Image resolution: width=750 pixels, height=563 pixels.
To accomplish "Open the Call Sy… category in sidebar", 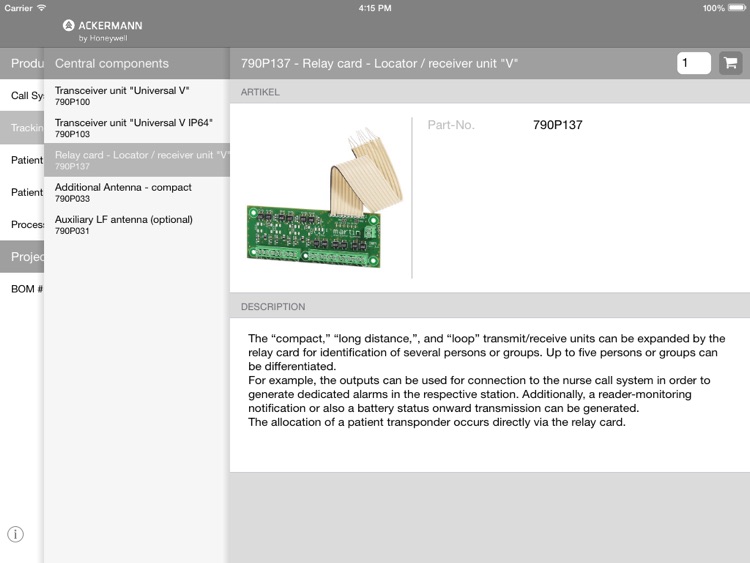I will click(22, 95).
